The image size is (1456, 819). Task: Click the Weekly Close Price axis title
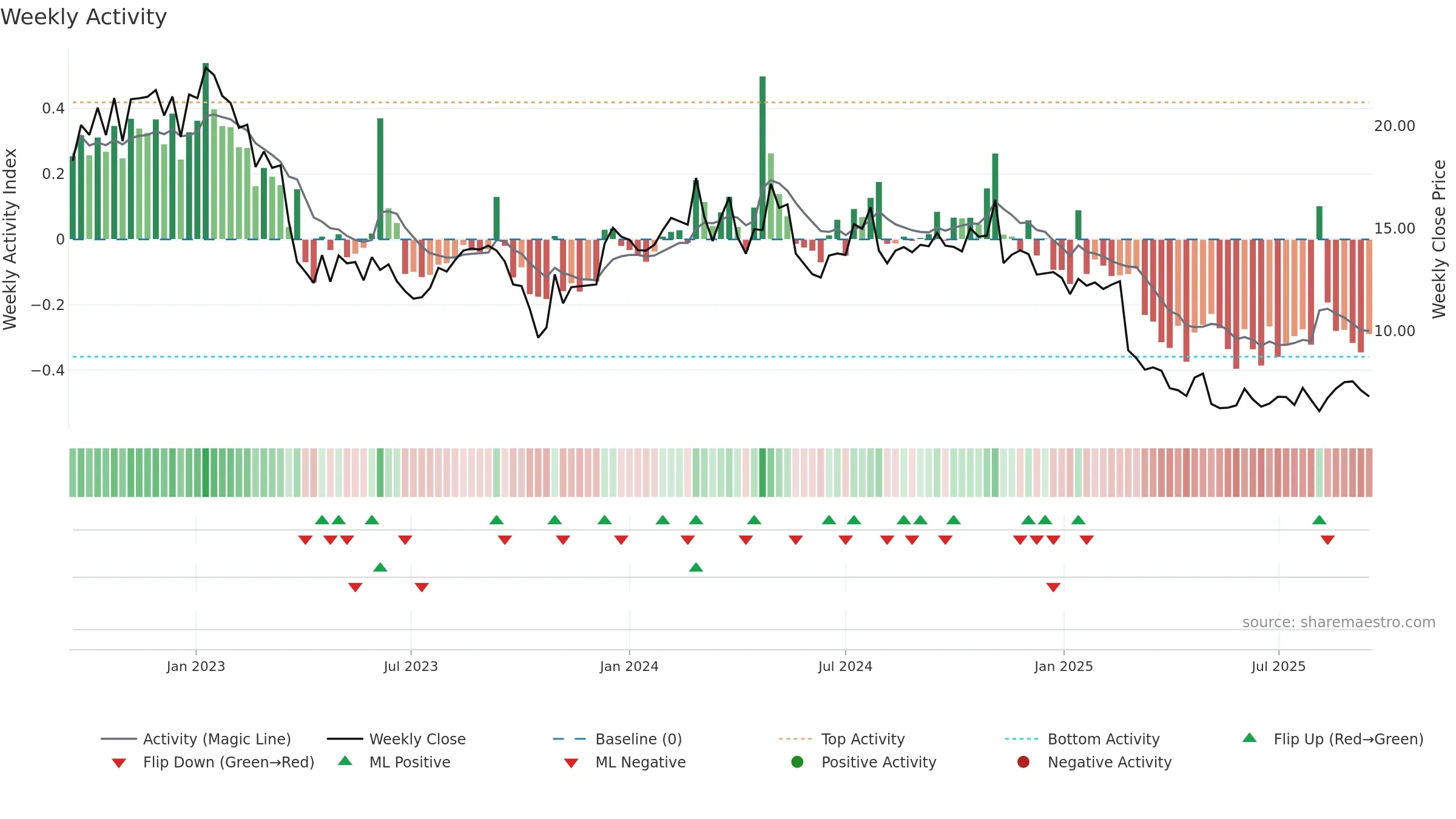(1439, 239)
